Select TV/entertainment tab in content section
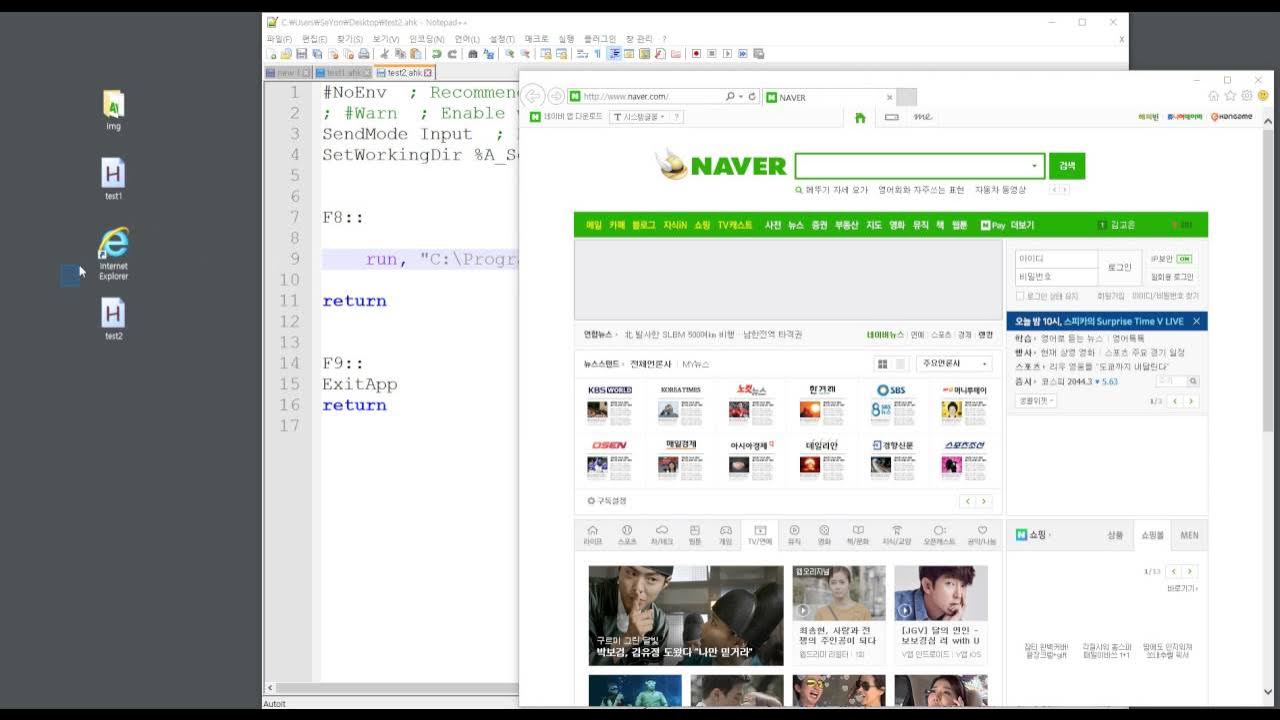The height and width of the screenshot is (720, 1280). [760, 535]
